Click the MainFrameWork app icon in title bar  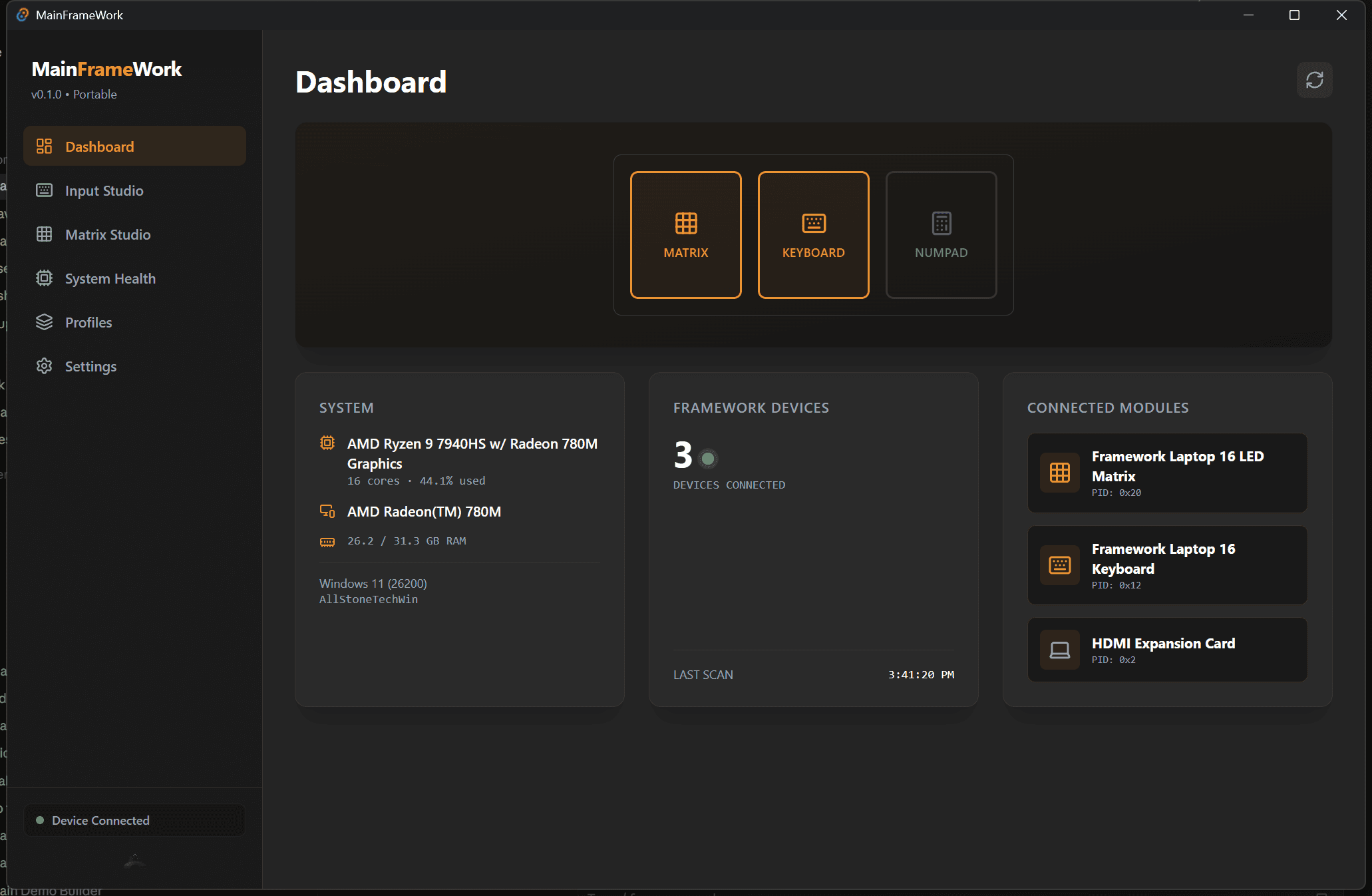pos(23,15)
